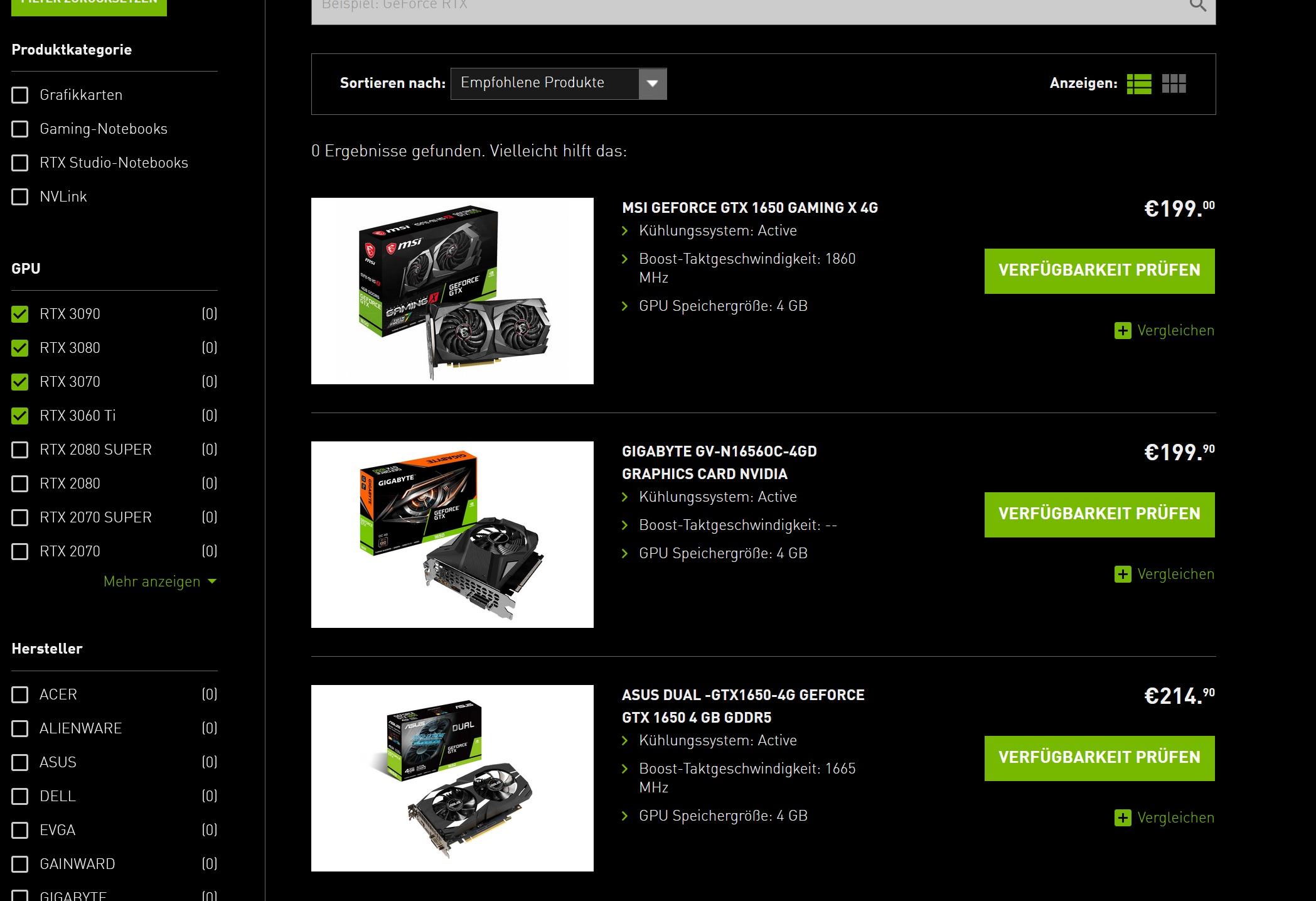1316x901 pixels.
Task: Open Gigabyte GTX 1650 product image
Action: coord(452,535)
